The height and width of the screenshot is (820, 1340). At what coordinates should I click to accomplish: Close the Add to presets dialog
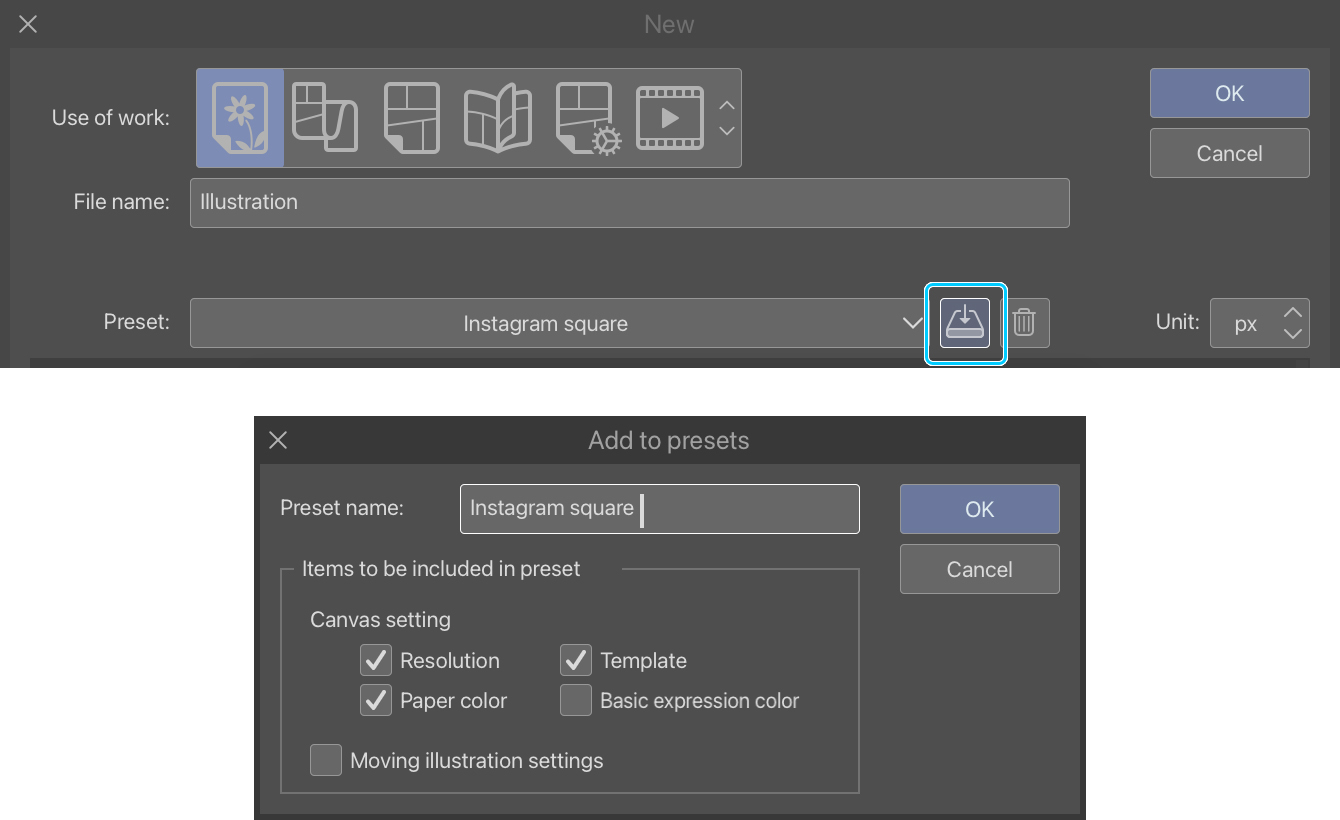[279, 440]
